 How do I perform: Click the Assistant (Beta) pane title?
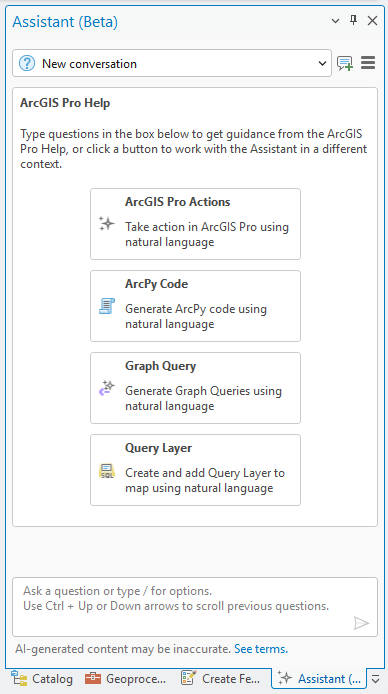pos(65,21)
